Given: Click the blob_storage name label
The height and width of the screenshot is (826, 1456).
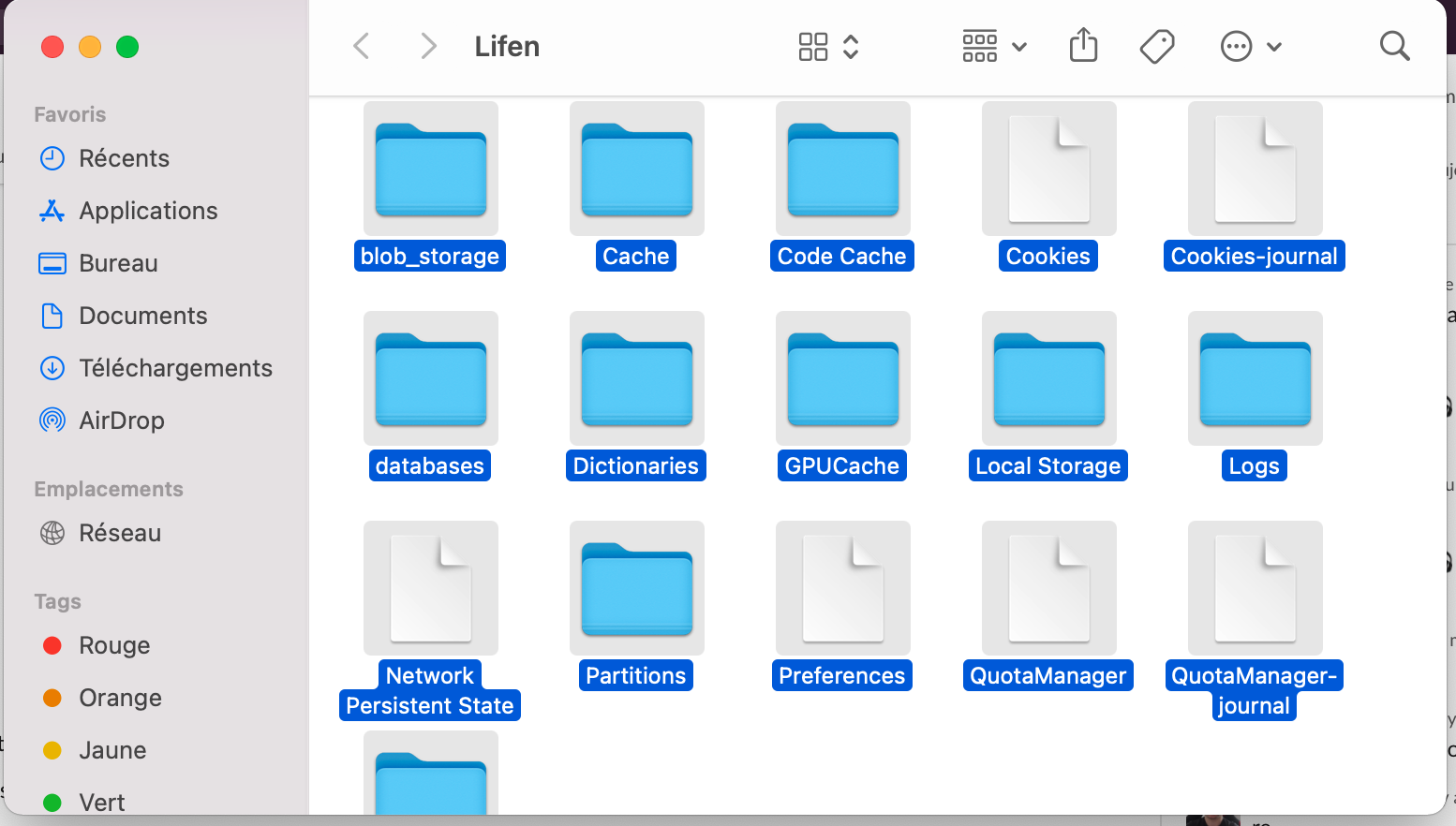Looking at the screenshot, I should (430, 256).
